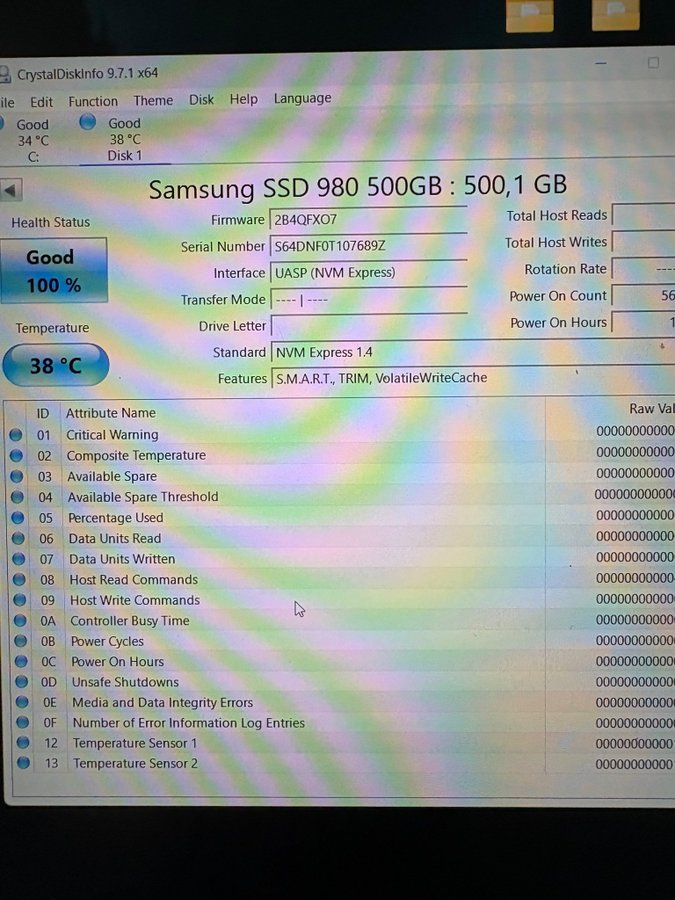The image size is (675, 900).
Task: Open the Theme menu
Action: coord(153,100)
